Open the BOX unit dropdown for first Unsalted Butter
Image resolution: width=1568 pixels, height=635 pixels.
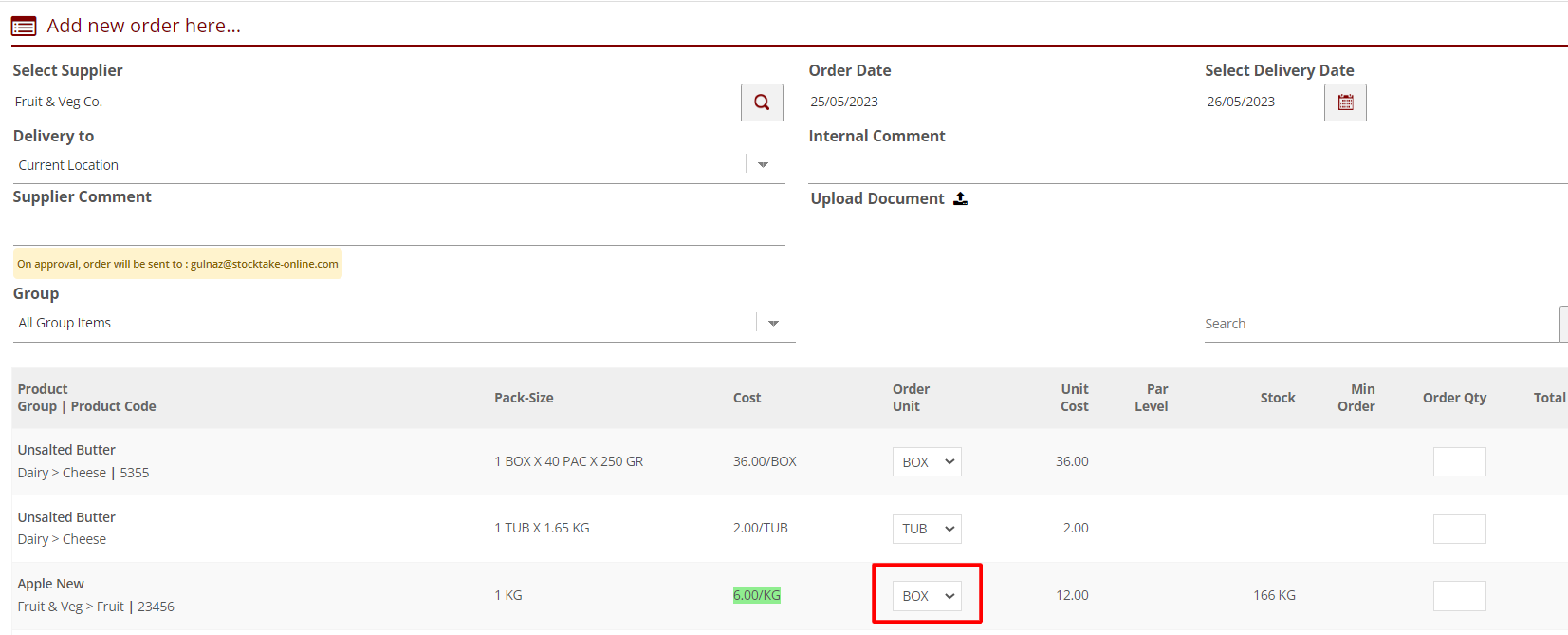point(927,462)
